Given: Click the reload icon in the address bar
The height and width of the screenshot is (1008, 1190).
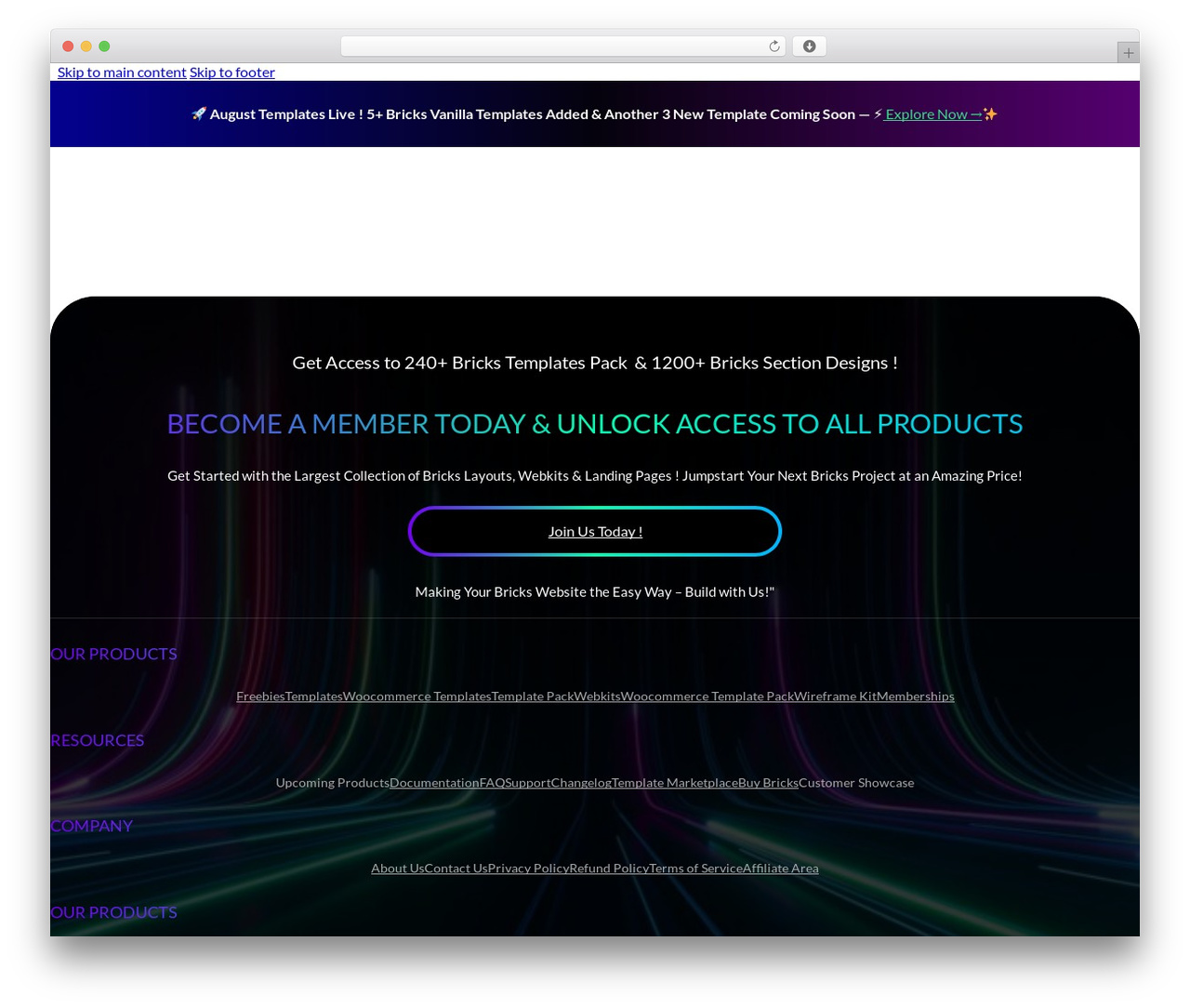Looking at the screenshot, I should 774,46.
